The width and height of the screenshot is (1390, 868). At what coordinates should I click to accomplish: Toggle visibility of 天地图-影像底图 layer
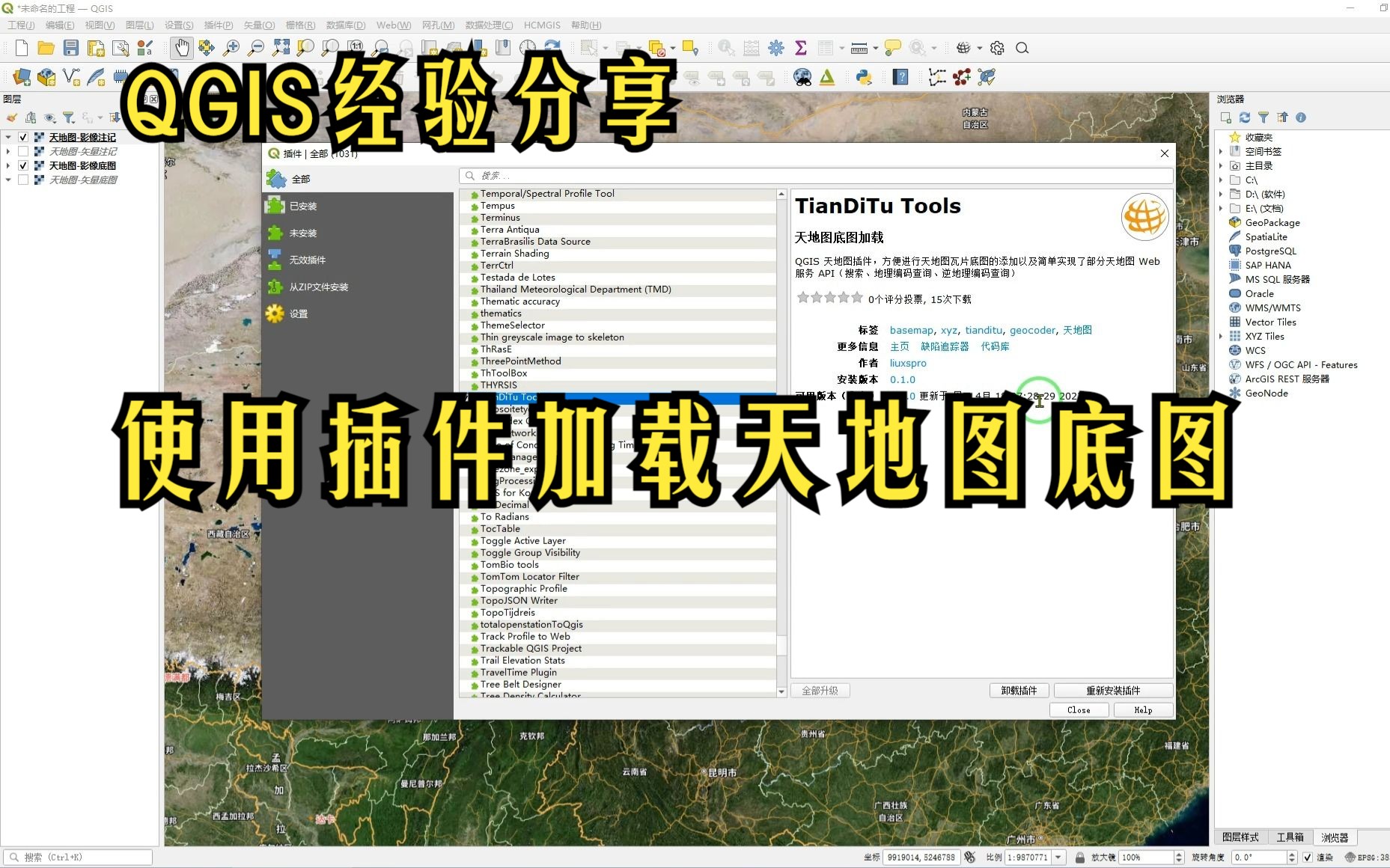click(23, 165)
